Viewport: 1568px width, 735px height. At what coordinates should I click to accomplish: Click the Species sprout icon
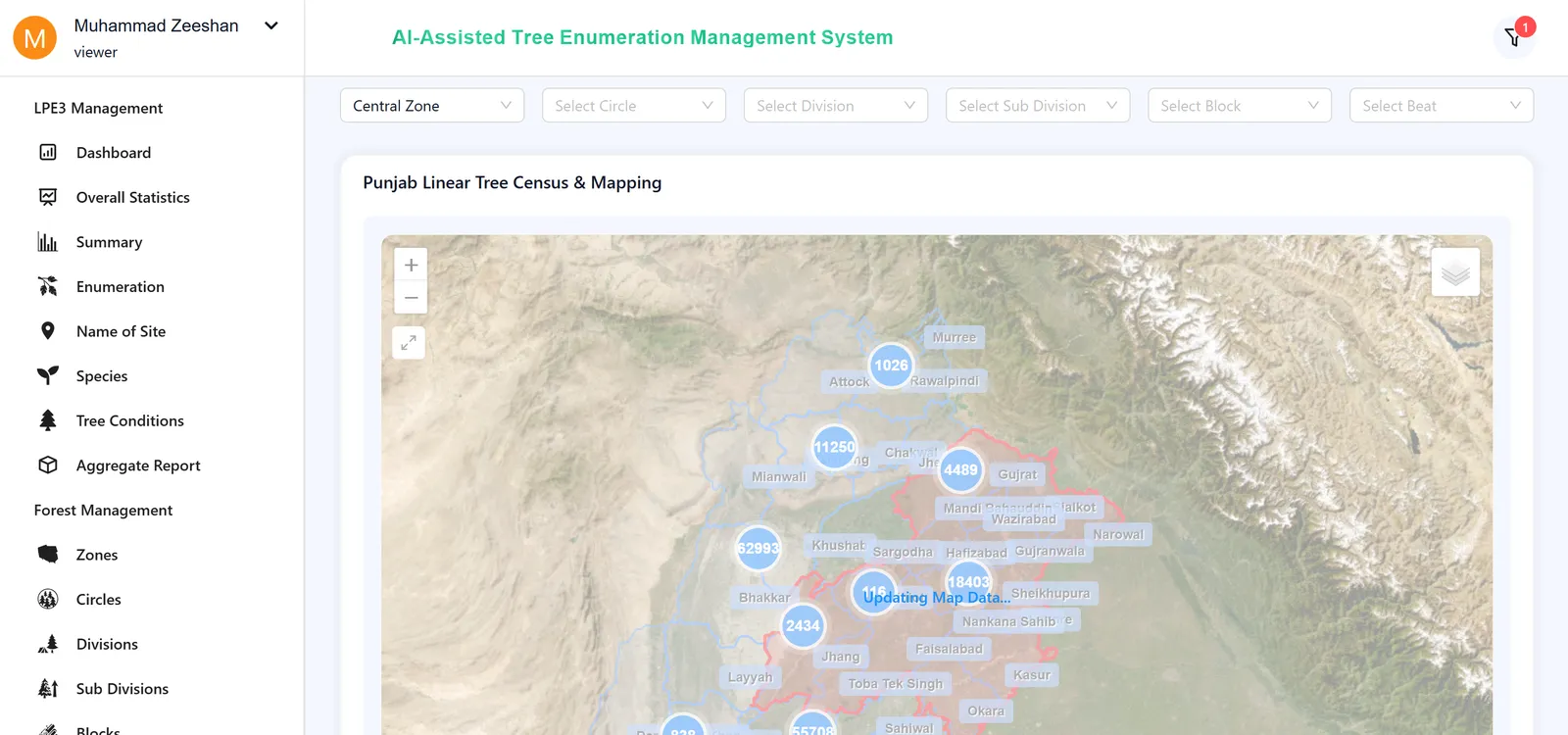pyautogui.click(x=48, y=375)
